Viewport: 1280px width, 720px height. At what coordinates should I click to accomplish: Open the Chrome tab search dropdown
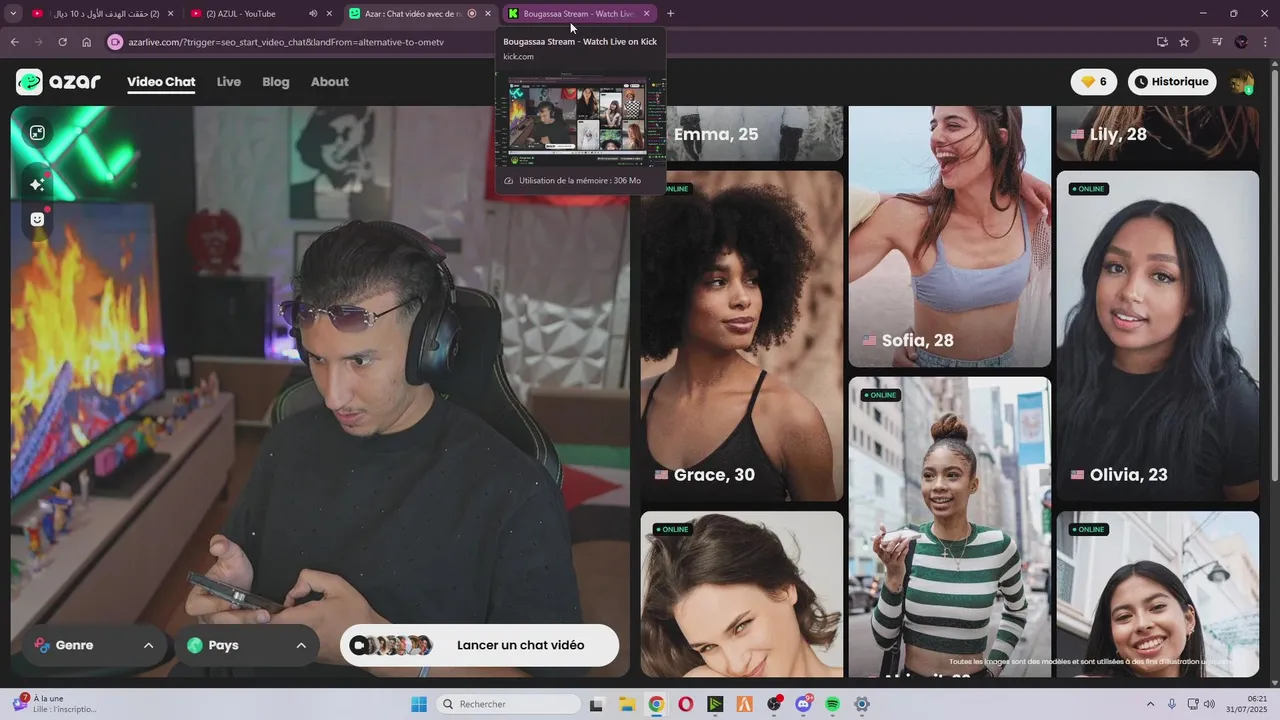click(13, 14)
